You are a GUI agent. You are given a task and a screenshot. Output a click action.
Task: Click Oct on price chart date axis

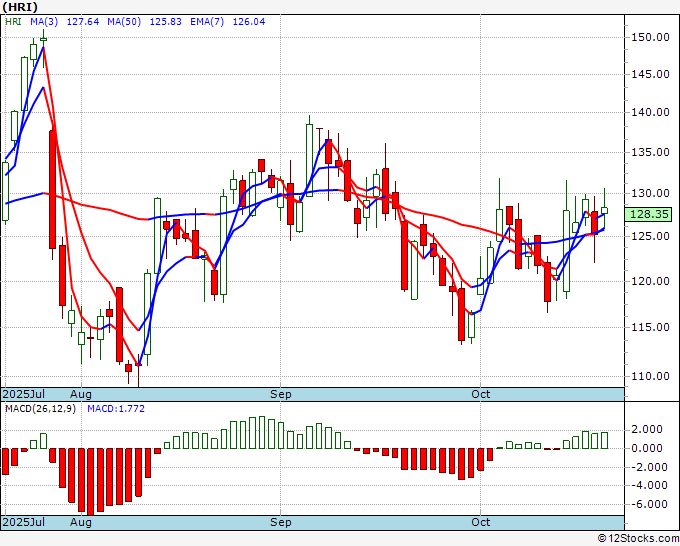pyautogui.click(x=481, y=394)
